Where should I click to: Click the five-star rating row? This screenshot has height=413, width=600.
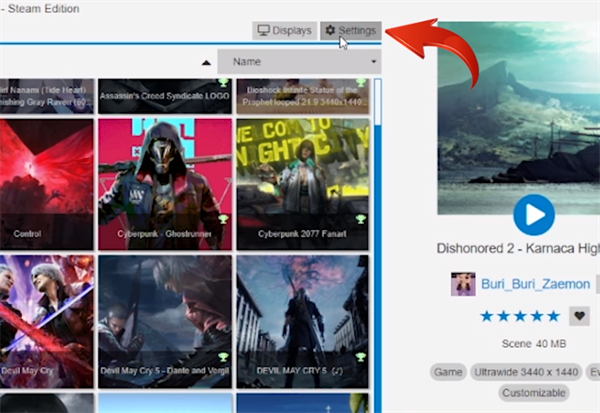520,316
